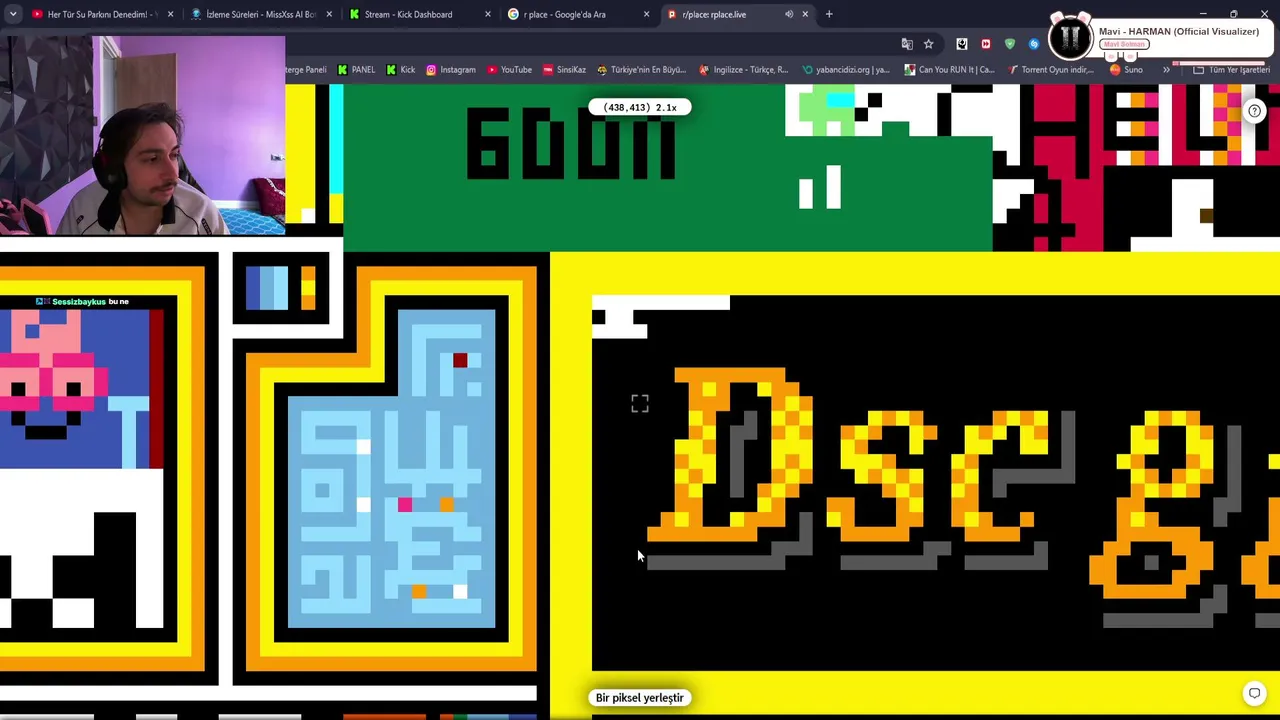Open the PANEL bookmark

pyautogui.click(x=356, y=70)
